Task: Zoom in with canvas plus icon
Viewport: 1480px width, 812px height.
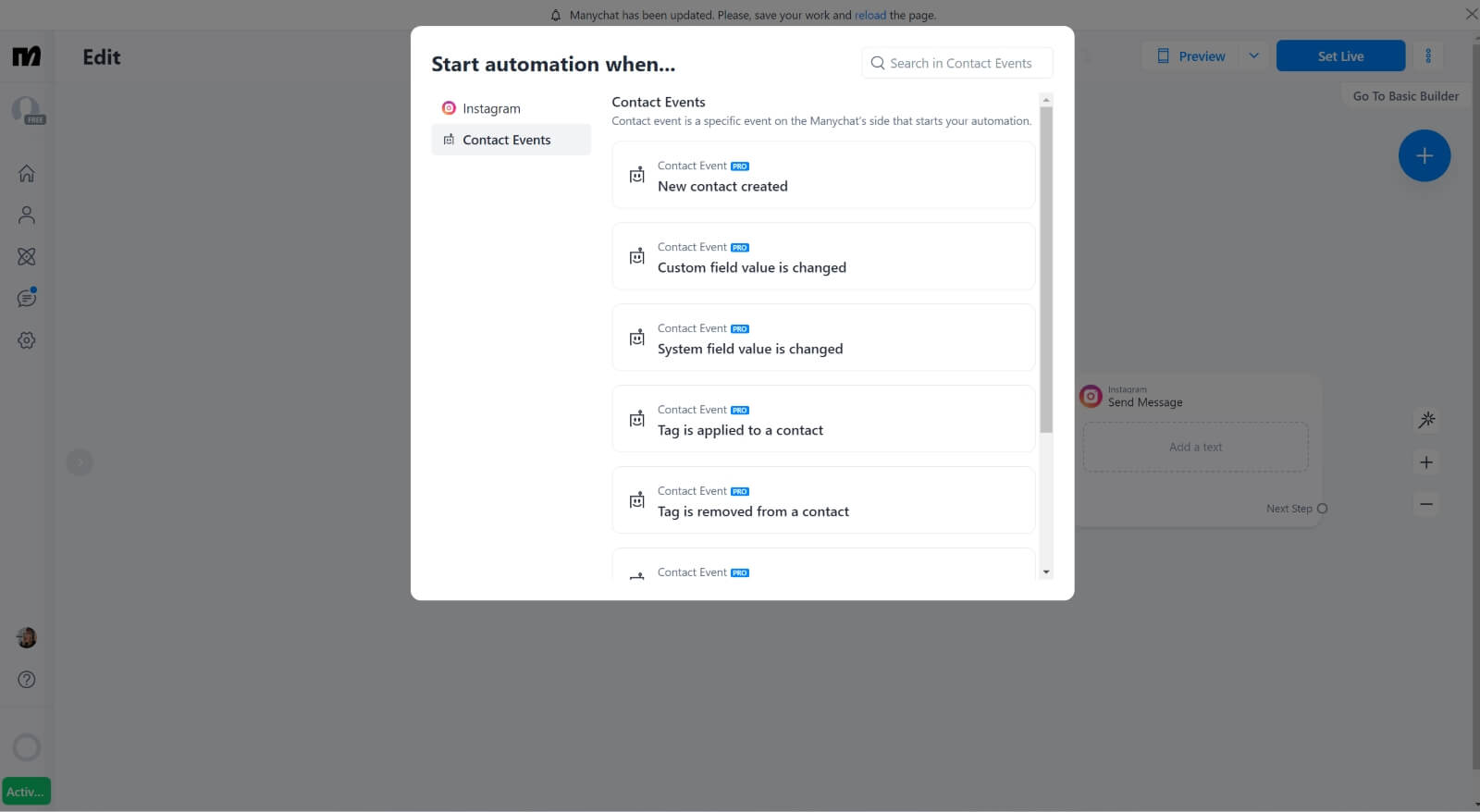Action: coord(1426,462)
